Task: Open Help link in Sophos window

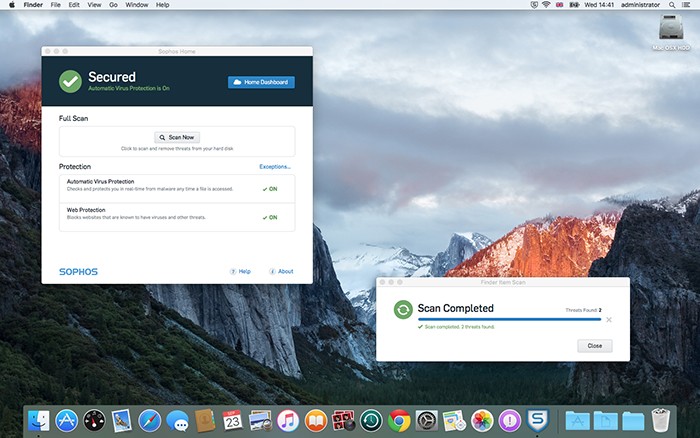Action: (x=241, y=271)
